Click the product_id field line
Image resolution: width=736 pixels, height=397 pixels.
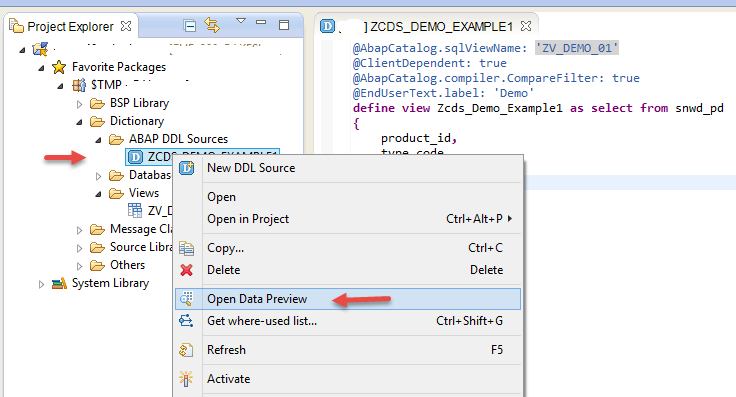point(419,138)
